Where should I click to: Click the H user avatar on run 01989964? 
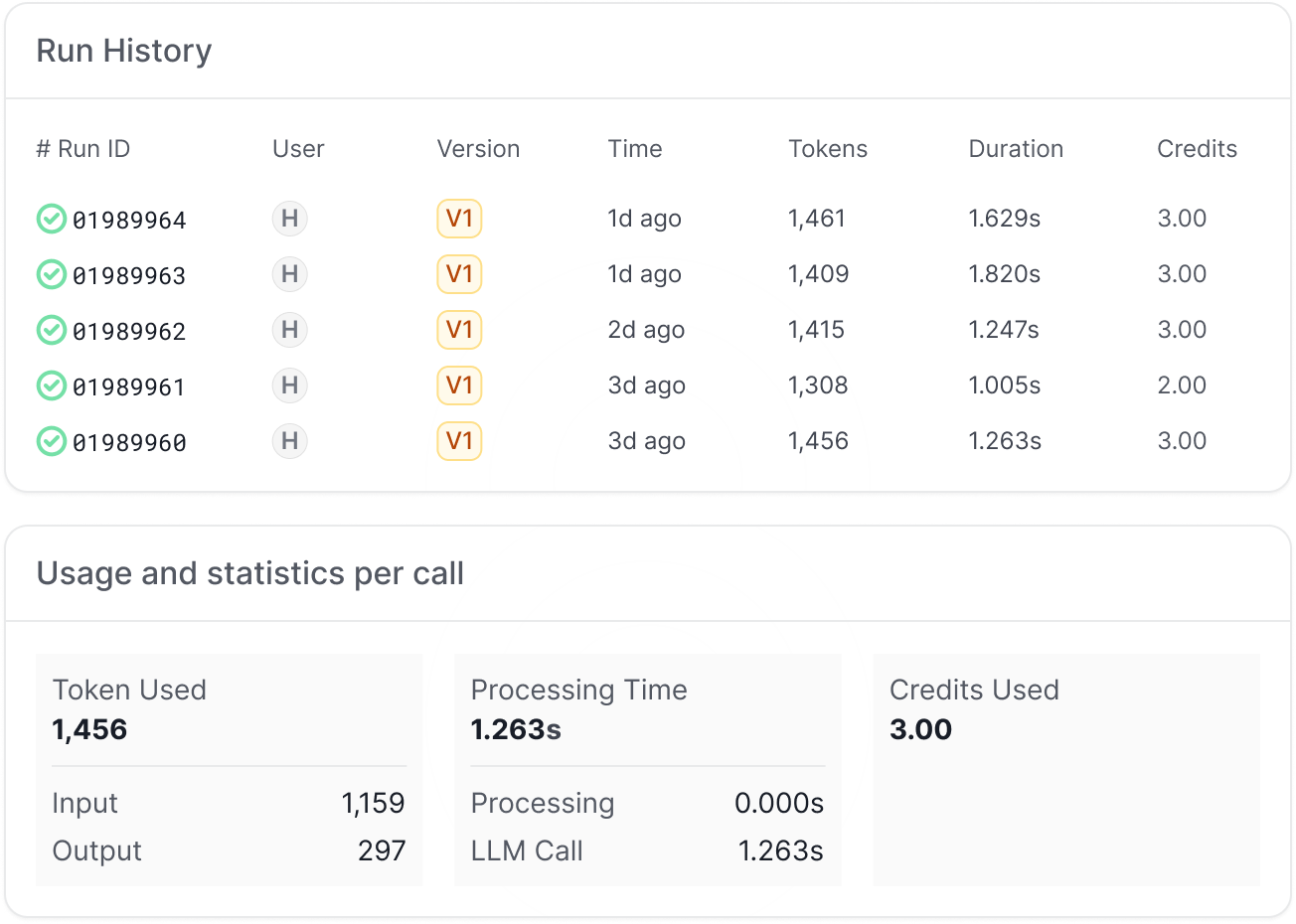[289, 219]
